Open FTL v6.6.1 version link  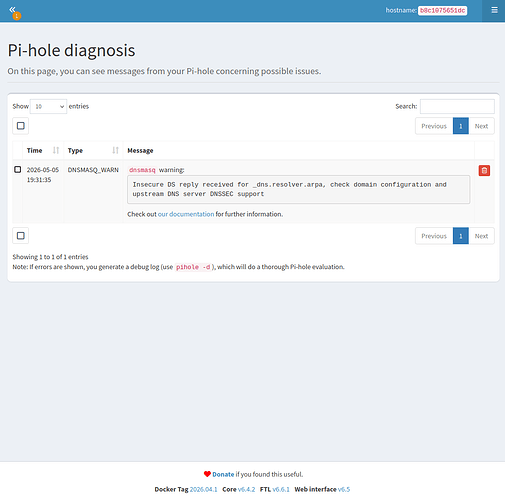[x=281, y=489]
